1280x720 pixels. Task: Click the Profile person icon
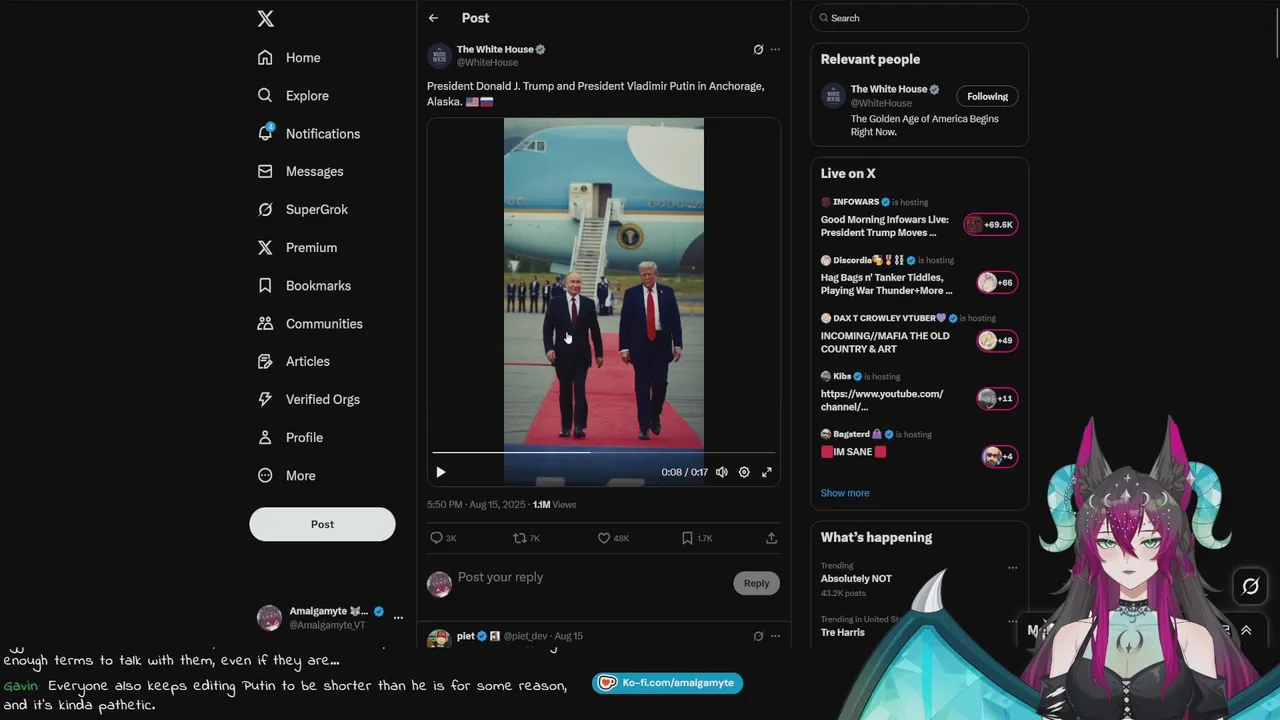(265, 438)
